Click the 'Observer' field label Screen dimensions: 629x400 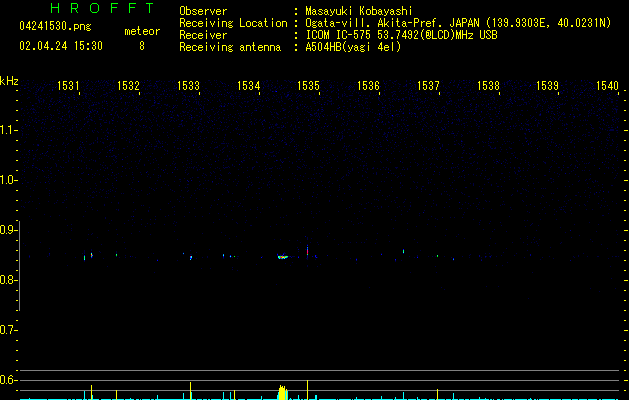click(x=203, y=11)
